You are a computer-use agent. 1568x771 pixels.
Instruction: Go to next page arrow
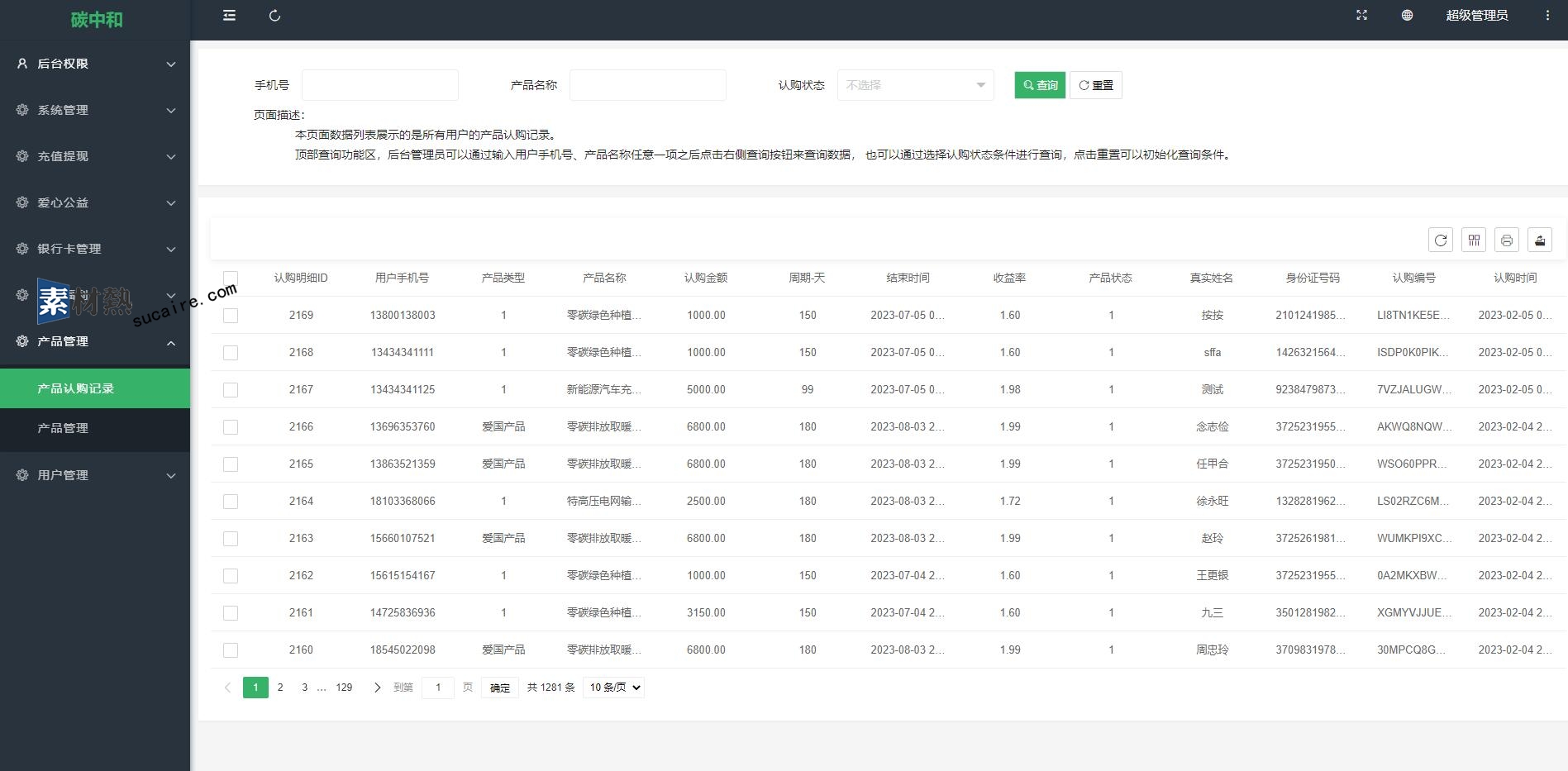377,688
